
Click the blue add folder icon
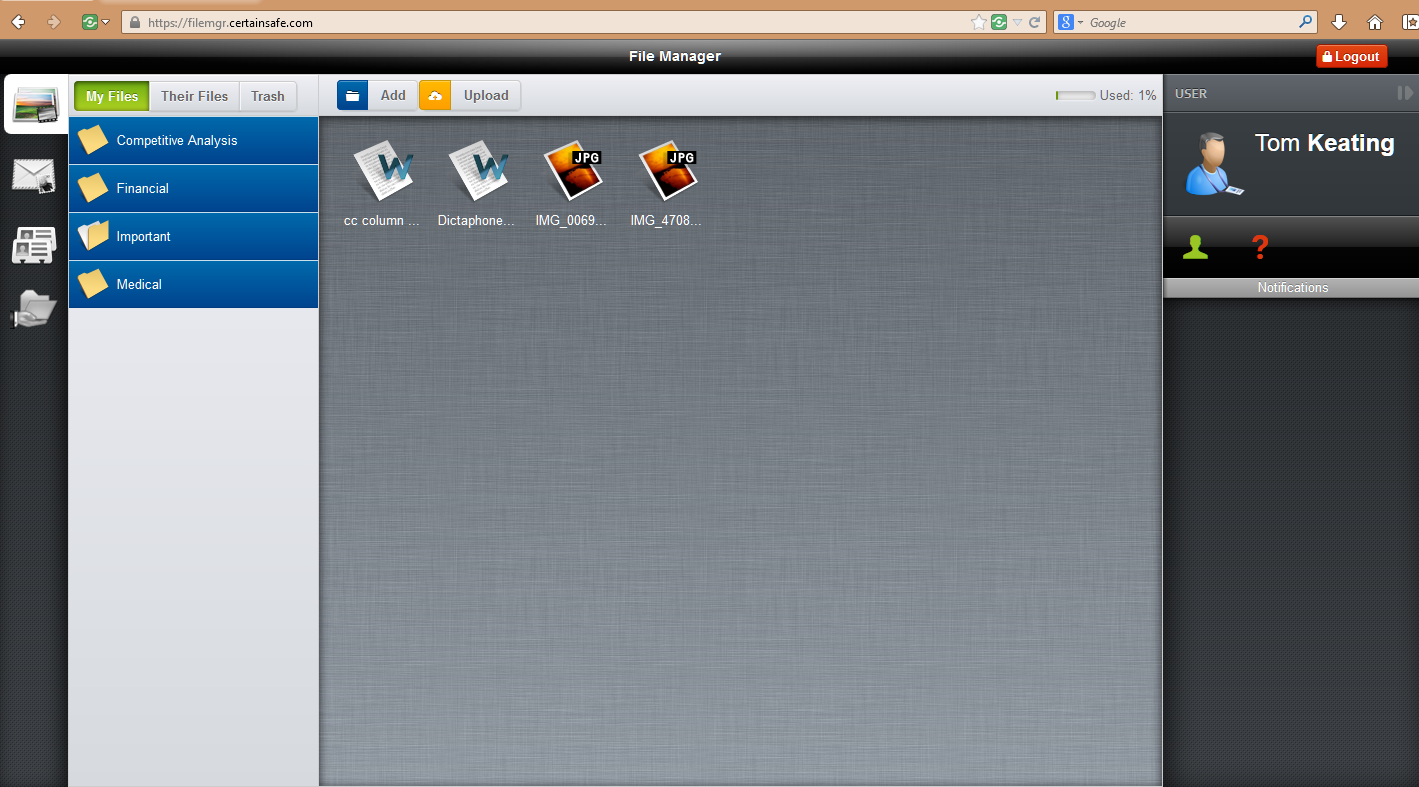pos(352,96)
